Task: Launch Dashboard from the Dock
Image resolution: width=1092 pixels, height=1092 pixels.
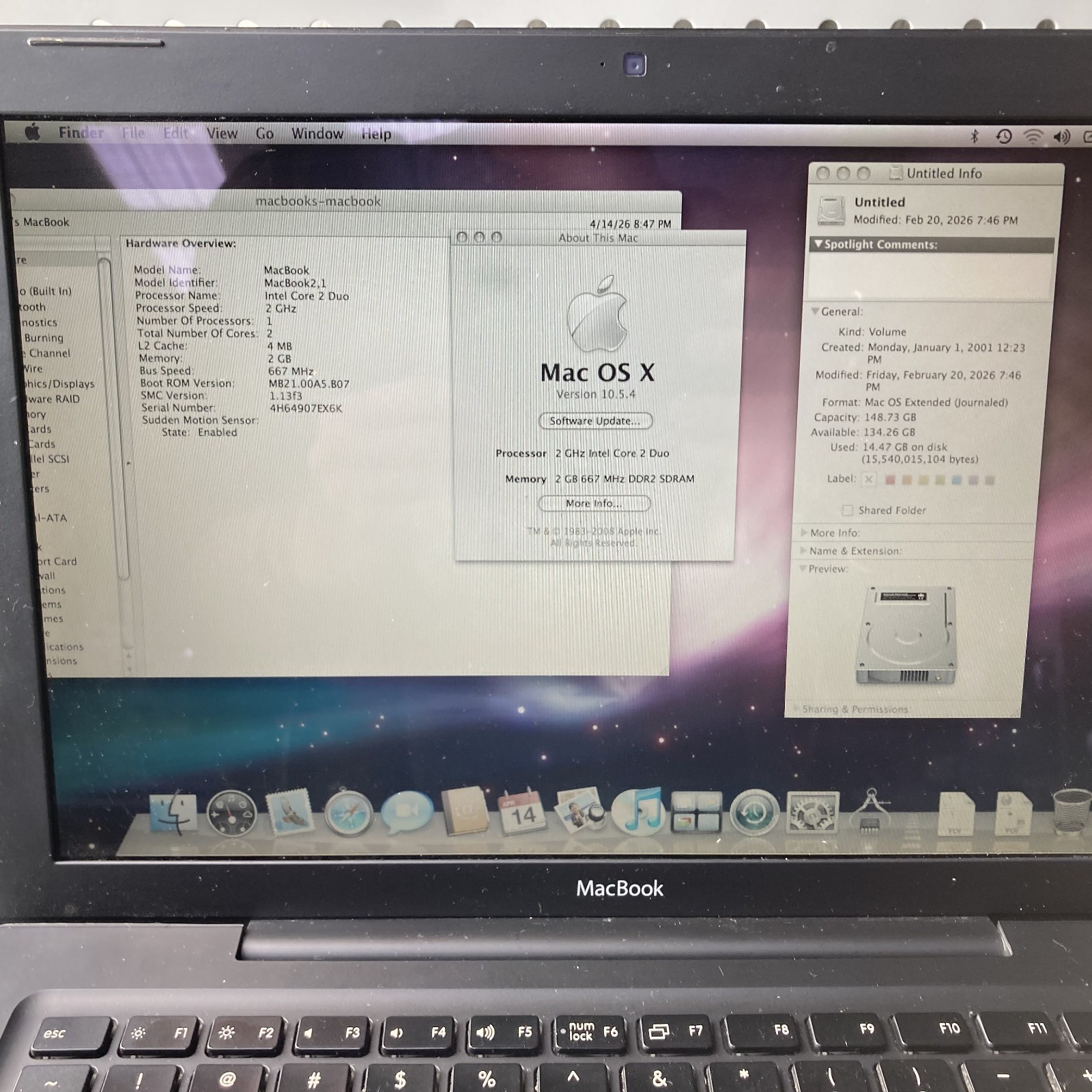Action: (231, 814)
